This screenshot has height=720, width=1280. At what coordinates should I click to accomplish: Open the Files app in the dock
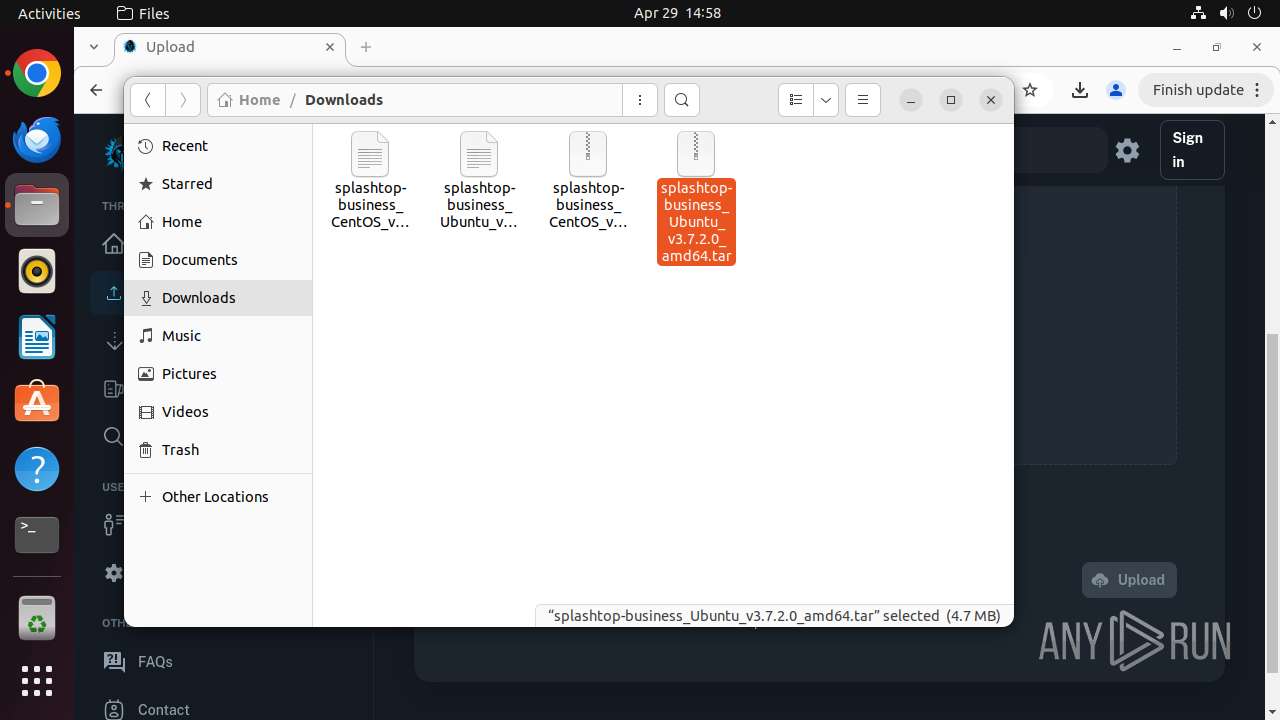37,205
